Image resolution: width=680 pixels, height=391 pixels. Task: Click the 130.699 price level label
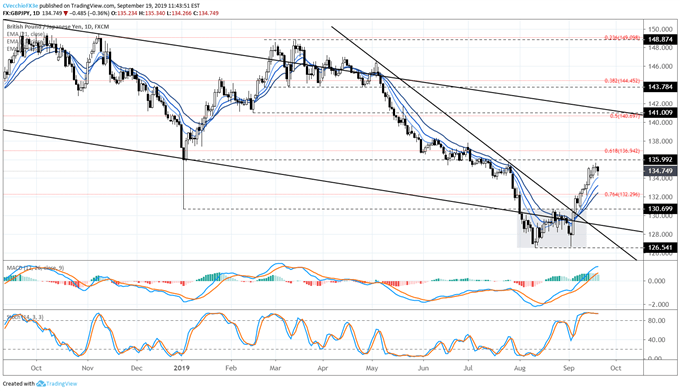click(x=660, y=209)
